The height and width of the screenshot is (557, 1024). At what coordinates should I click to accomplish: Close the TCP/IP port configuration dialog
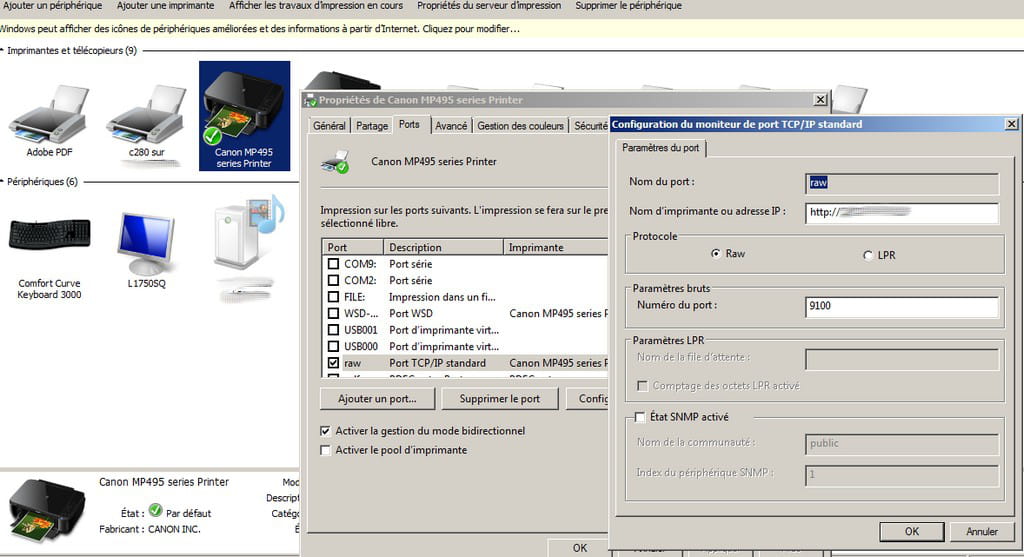click(1011, 123)
